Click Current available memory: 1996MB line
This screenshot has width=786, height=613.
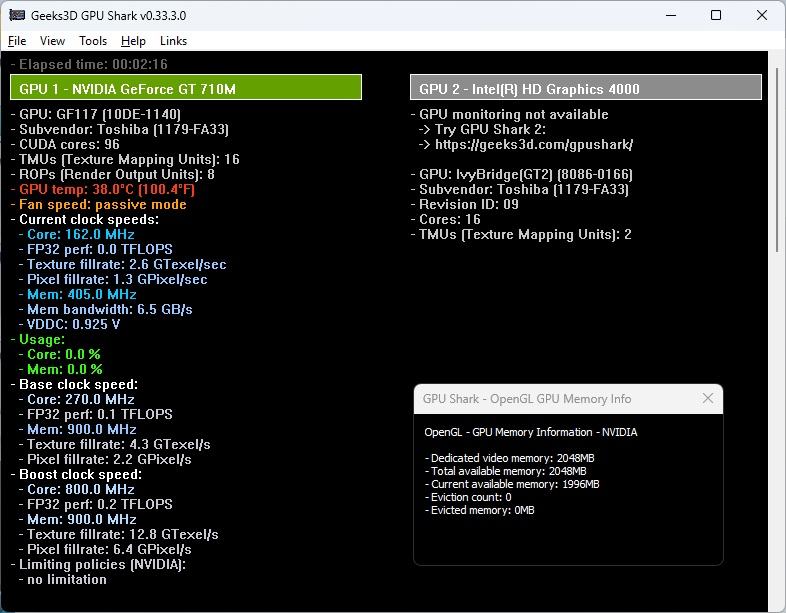[x=512, y=484]
